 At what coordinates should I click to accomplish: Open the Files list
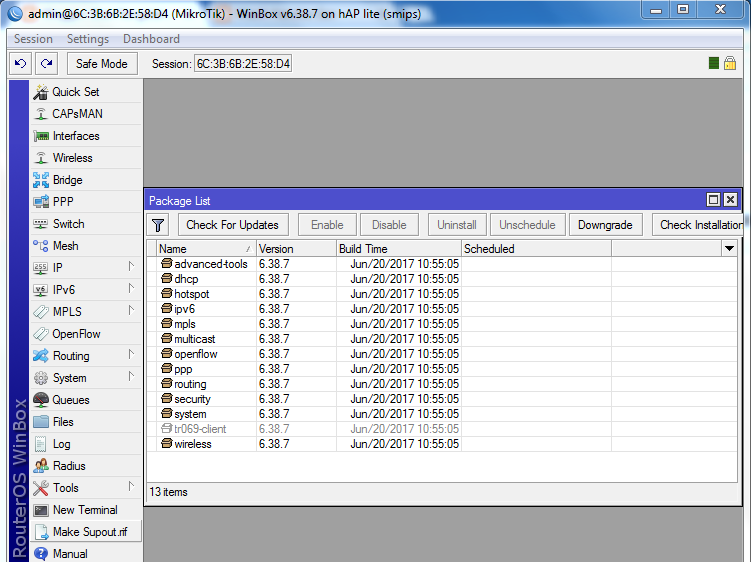tap(86, 422)
